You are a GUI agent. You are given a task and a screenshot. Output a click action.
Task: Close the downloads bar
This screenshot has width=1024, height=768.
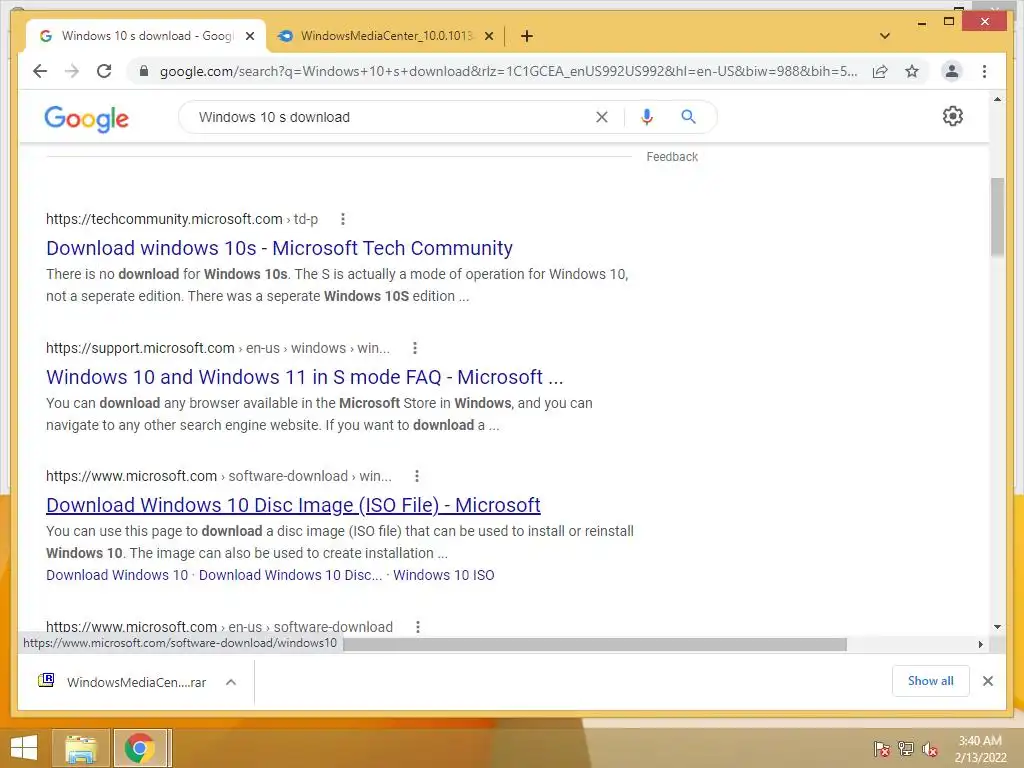[988, 681]
